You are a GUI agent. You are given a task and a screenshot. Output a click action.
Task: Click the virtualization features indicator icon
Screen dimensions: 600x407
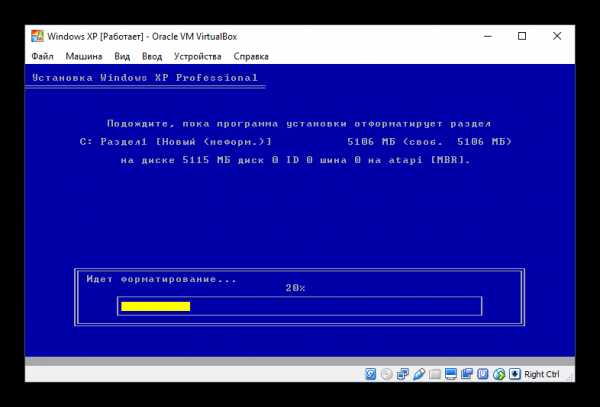pyautogui.click(x=483, y=374)
